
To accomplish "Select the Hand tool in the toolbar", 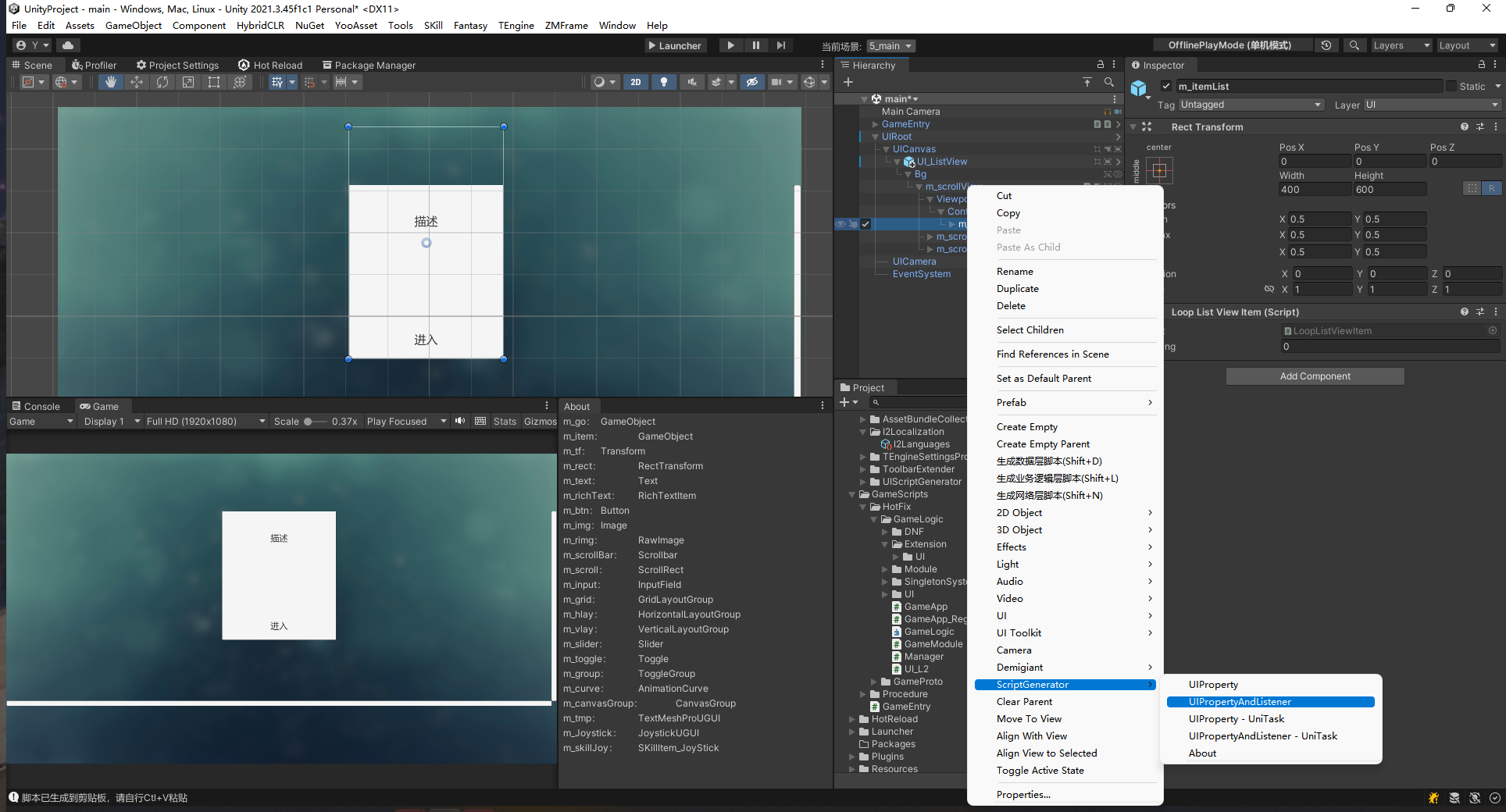I will [111, 81].
